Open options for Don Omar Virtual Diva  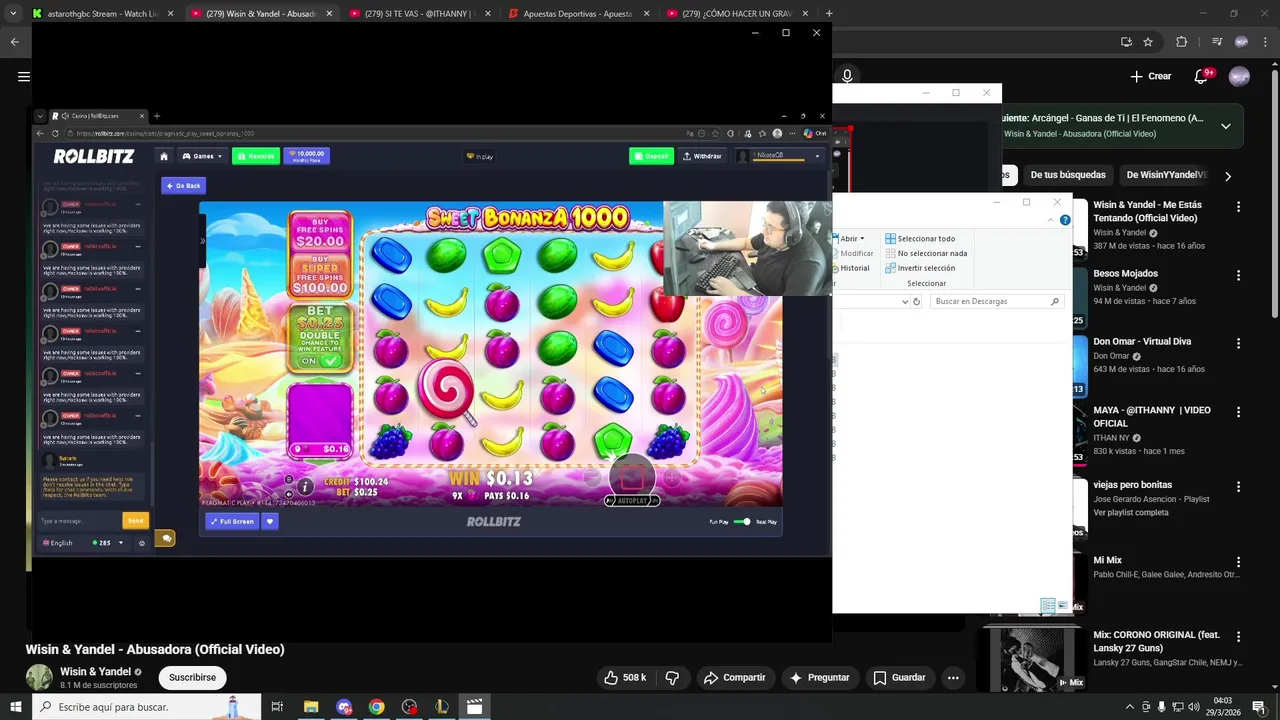1238,343
